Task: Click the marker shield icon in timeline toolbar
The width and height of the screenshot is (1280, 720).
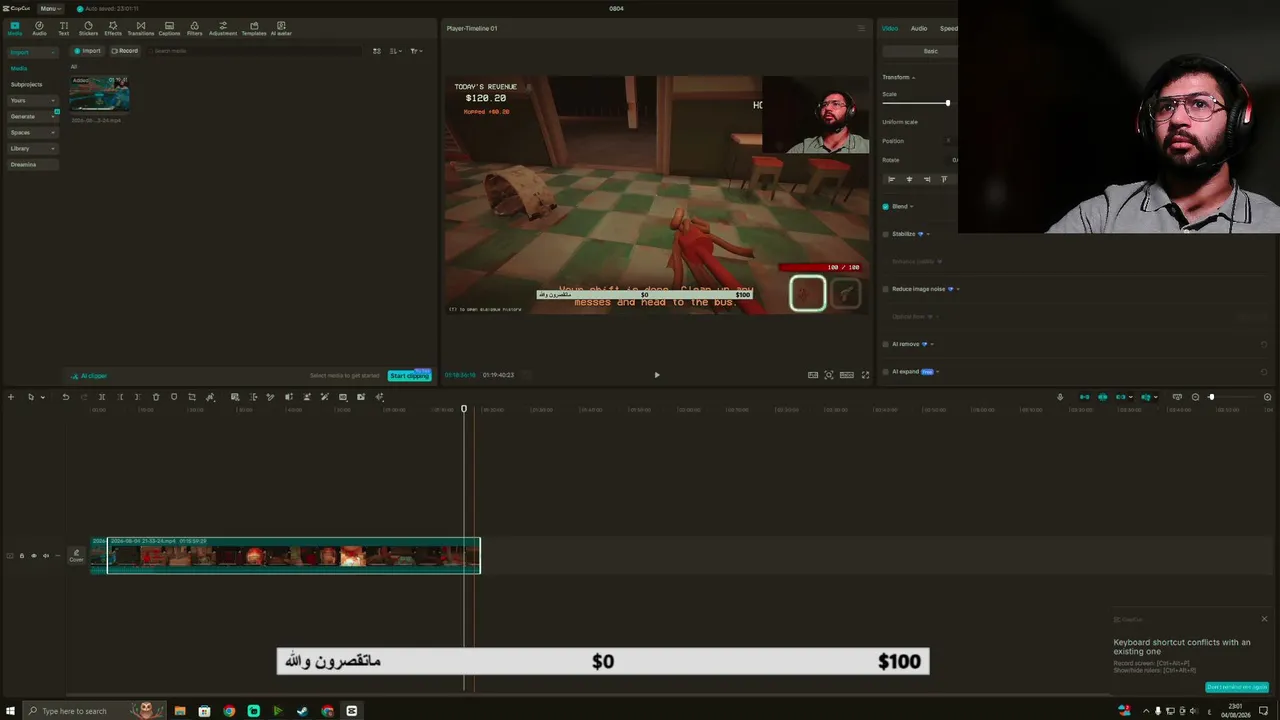Action: click(174, 397)
